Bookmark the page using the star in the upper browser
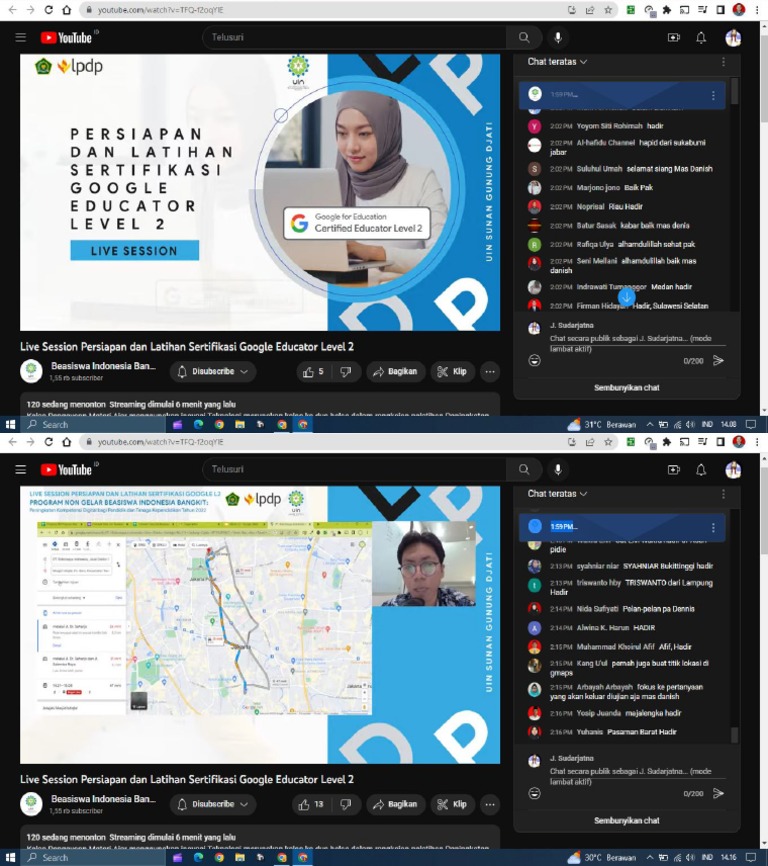Screen dimensions: 768x866 click(608, 9)
